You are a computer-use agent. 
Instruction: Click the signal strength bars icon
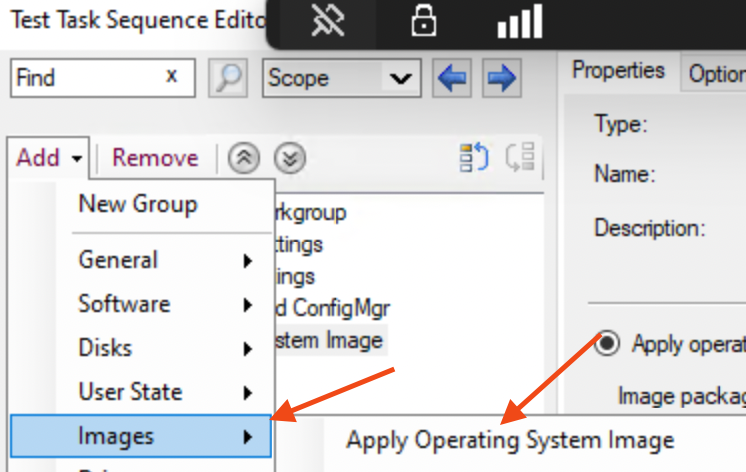[x=519, y=21]
